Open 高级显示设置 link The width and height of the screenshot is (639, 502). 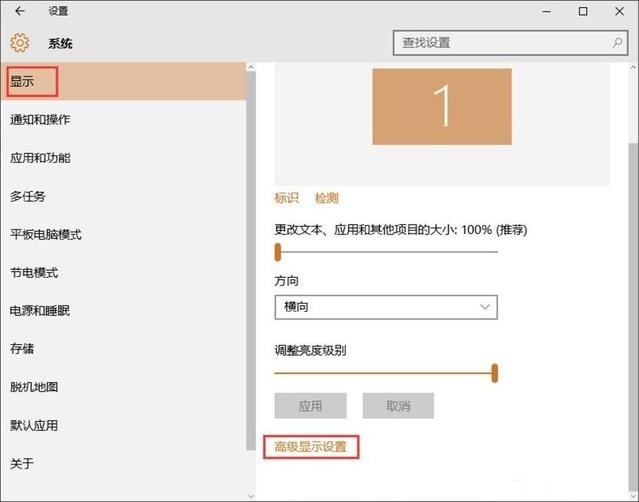click(311, 447)
